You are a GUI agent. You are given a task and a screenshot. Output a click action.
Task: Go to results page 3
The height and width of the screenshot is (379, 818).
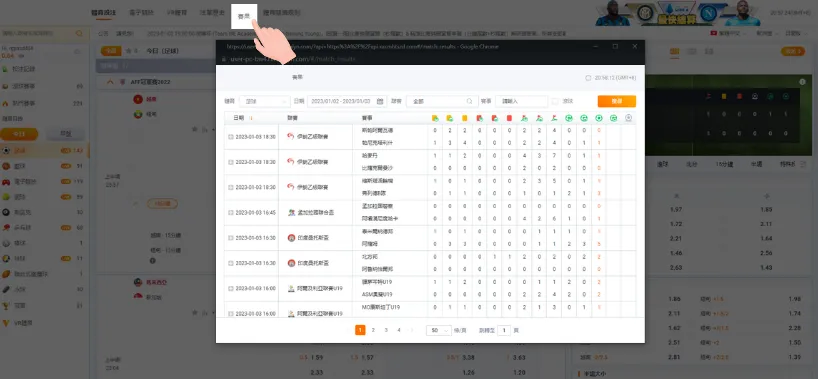[x=386, y=330]
